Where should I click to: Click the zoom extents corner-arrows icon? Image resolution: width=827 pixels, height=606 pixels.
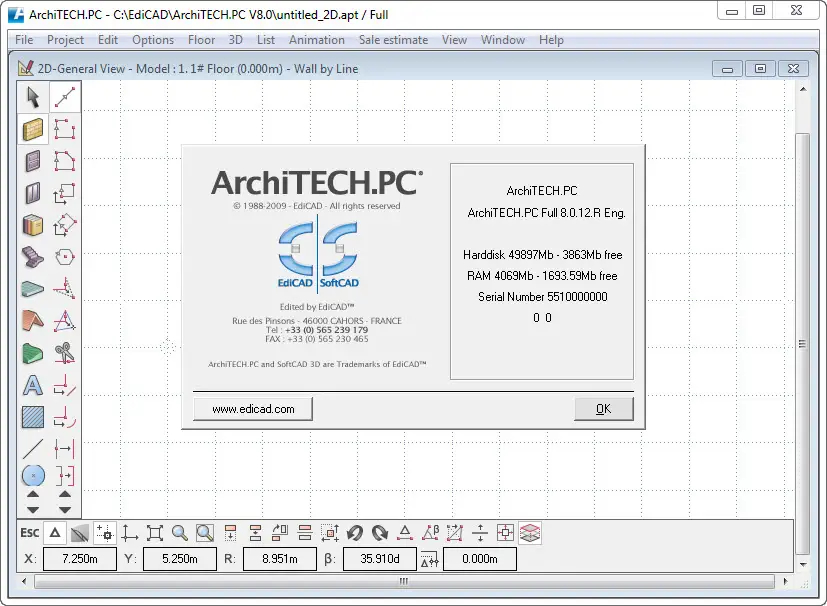[x=155, y=533]
